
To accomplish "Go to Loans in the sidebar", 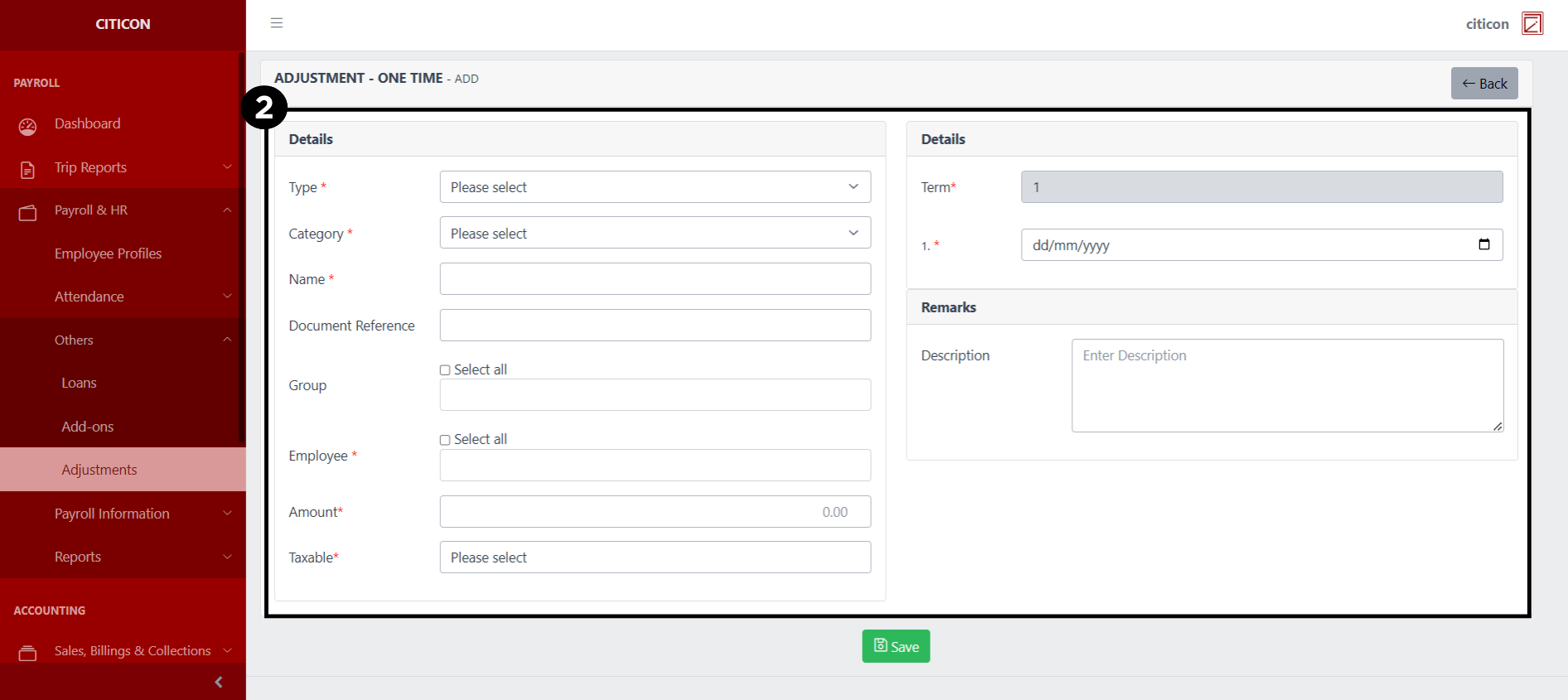I will click(x=79, y=383).
